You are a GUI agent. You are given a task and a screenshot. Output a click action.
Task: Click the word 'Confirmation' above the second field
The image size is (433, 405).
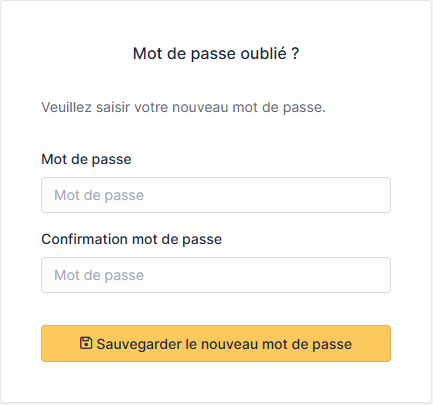[85, 239]
